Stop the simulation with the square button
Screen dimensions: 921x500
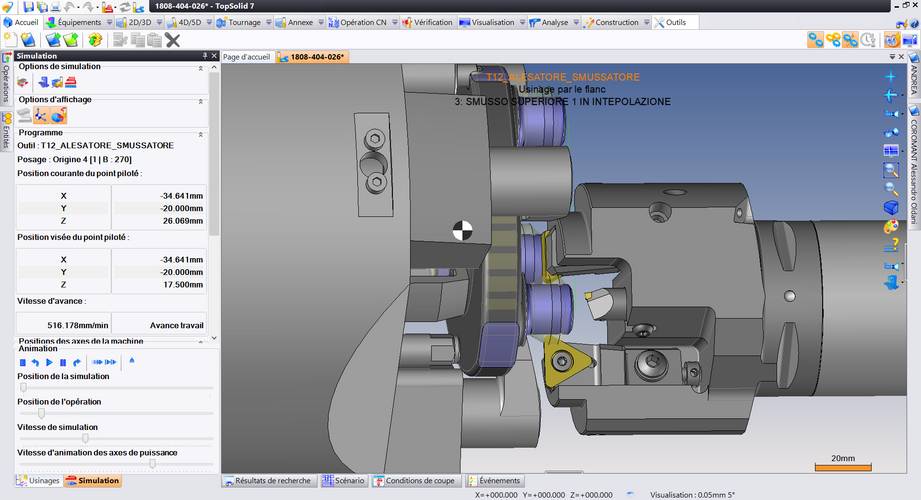(x=23, y=362)
